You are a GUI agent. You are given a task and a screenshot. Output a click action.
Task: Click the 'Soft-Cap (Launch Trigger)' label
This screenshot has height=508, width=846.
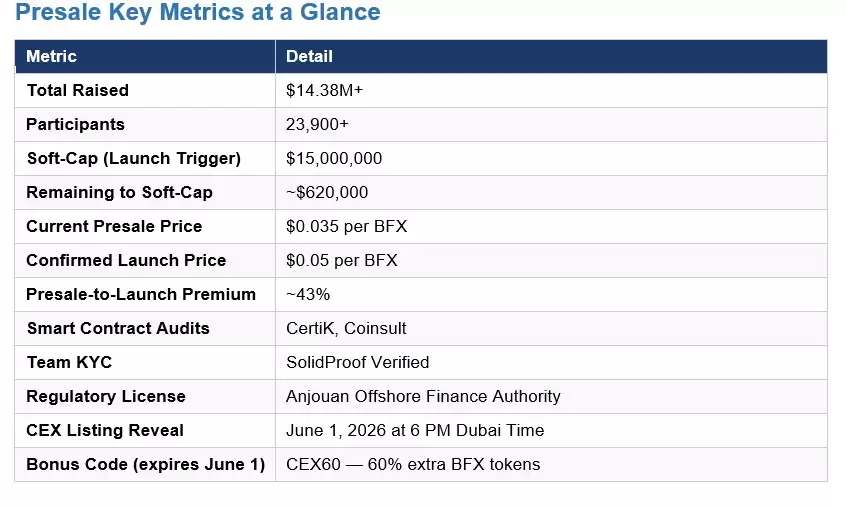[133, 158]
